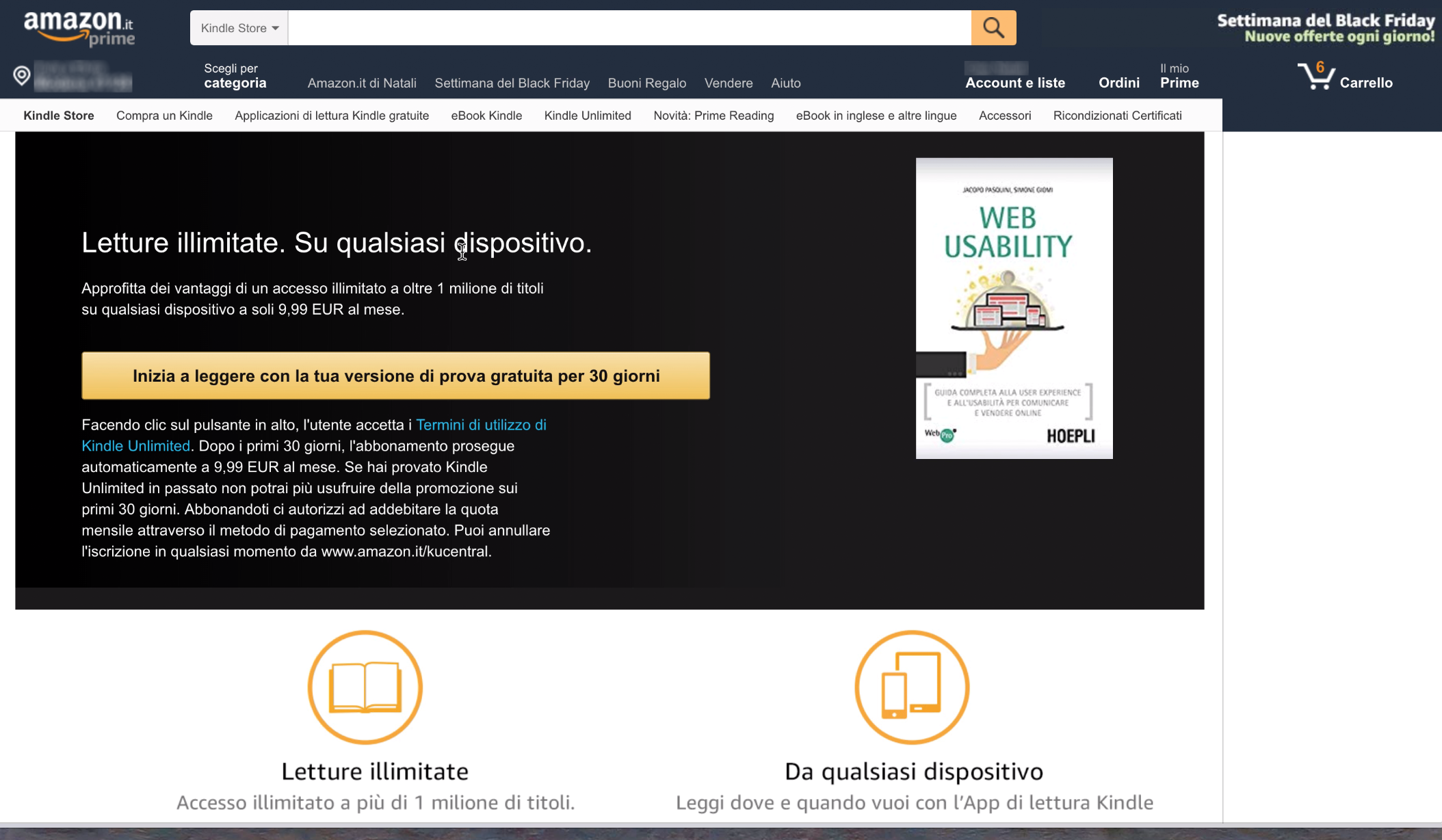Expand the Kindle Store search category dropdown

point(239,28)
